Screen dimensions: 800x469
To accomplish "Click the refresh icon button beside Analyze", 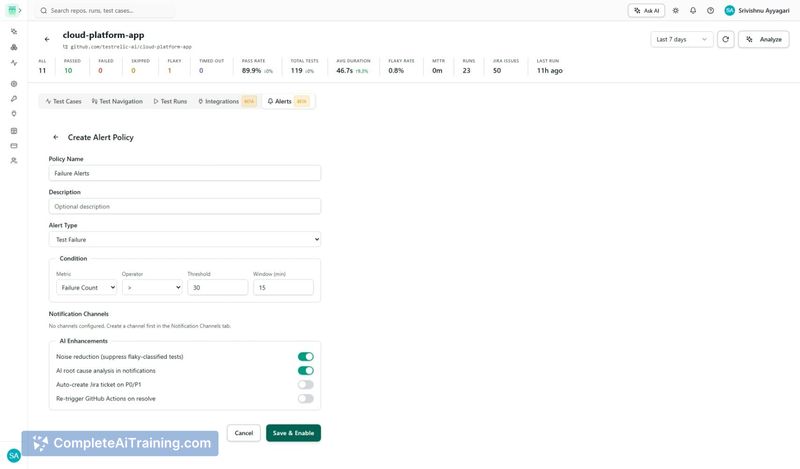I will click(725, 39).
